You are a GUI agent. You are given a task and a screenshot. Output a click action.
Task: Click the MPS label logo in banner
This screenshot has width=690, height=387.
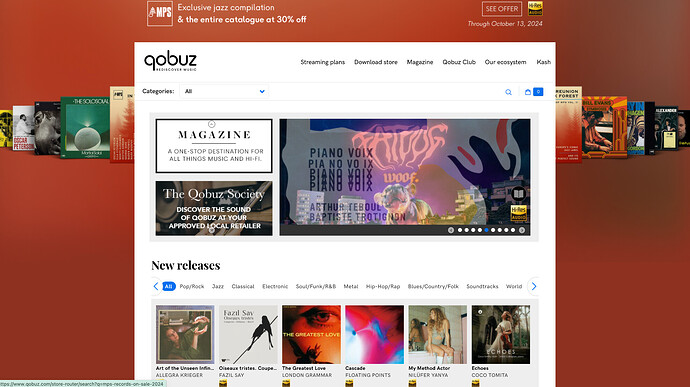coord(160,14)
